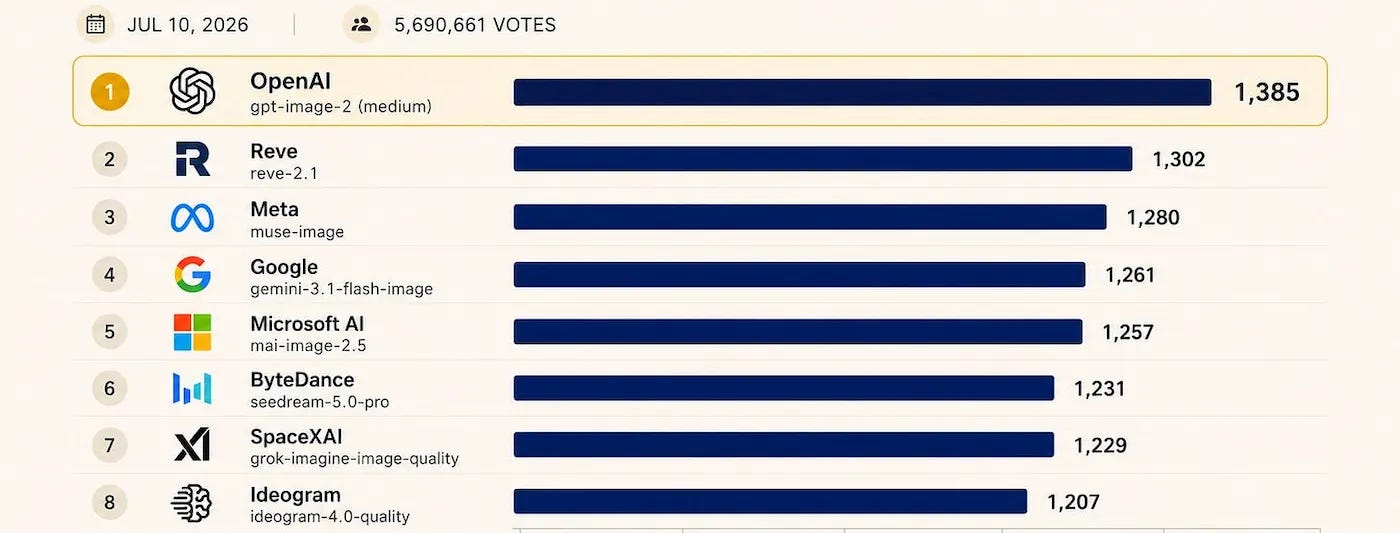Click the Google G logo

[193, 274]
